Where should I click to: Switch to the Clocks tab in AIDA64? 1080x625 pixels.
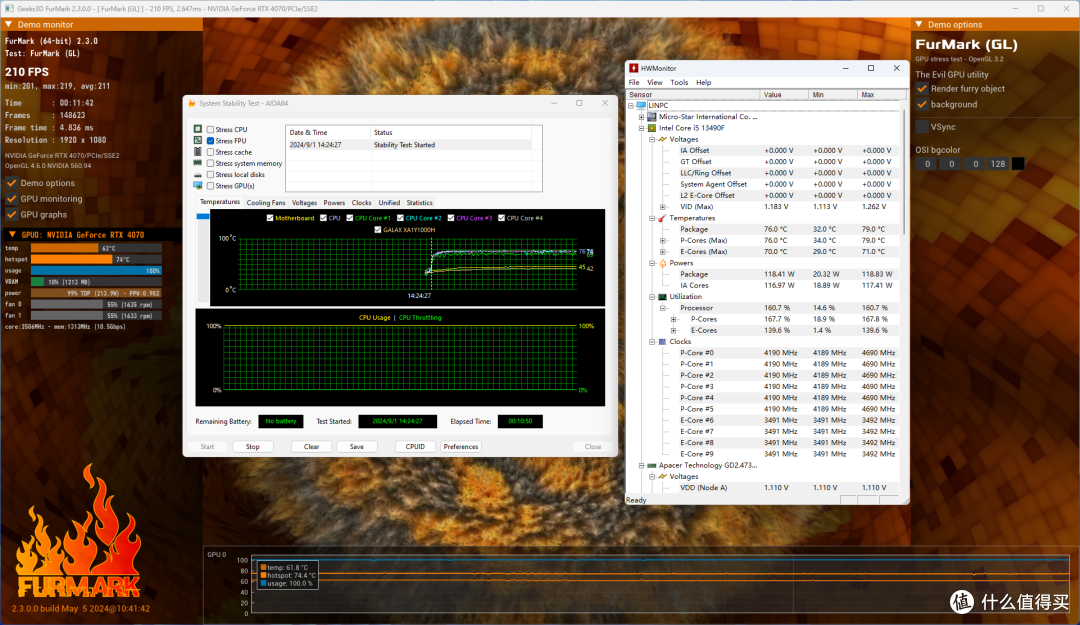(x=362, y=203)
